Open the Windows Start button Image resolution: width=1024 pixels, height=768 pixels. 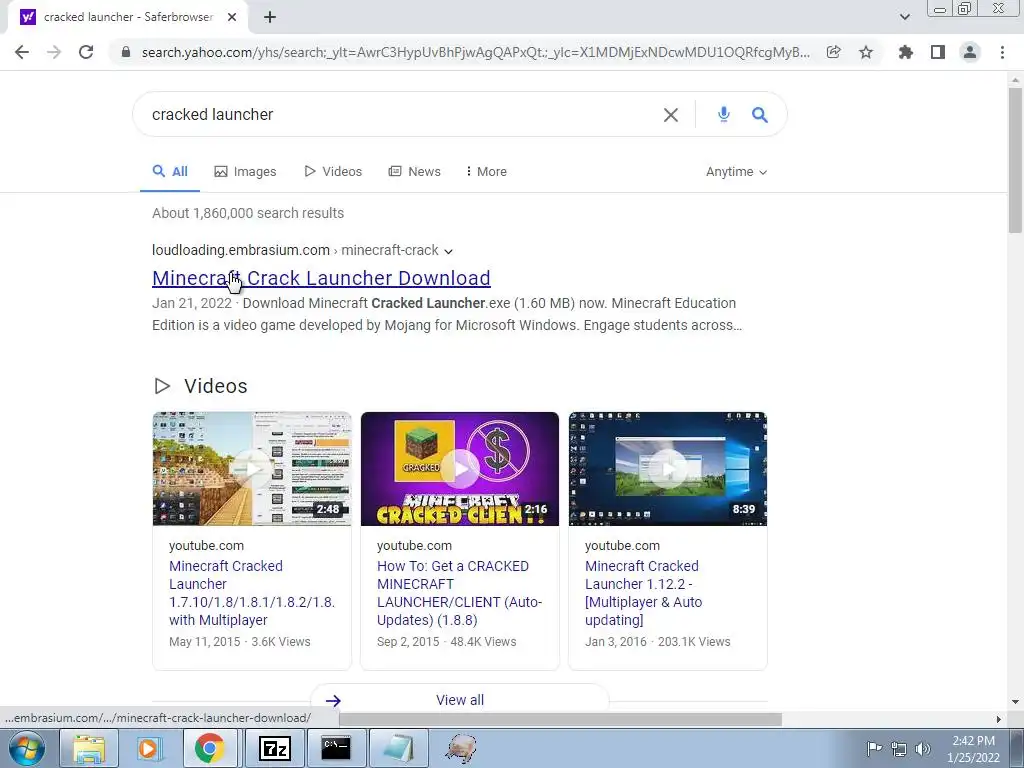[26, 748]
